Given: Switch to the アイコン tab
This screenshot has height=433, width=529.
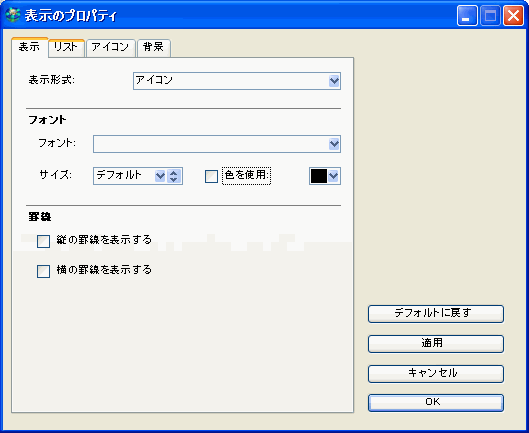Looking at the screenshot, I should (x=111, y=48).
